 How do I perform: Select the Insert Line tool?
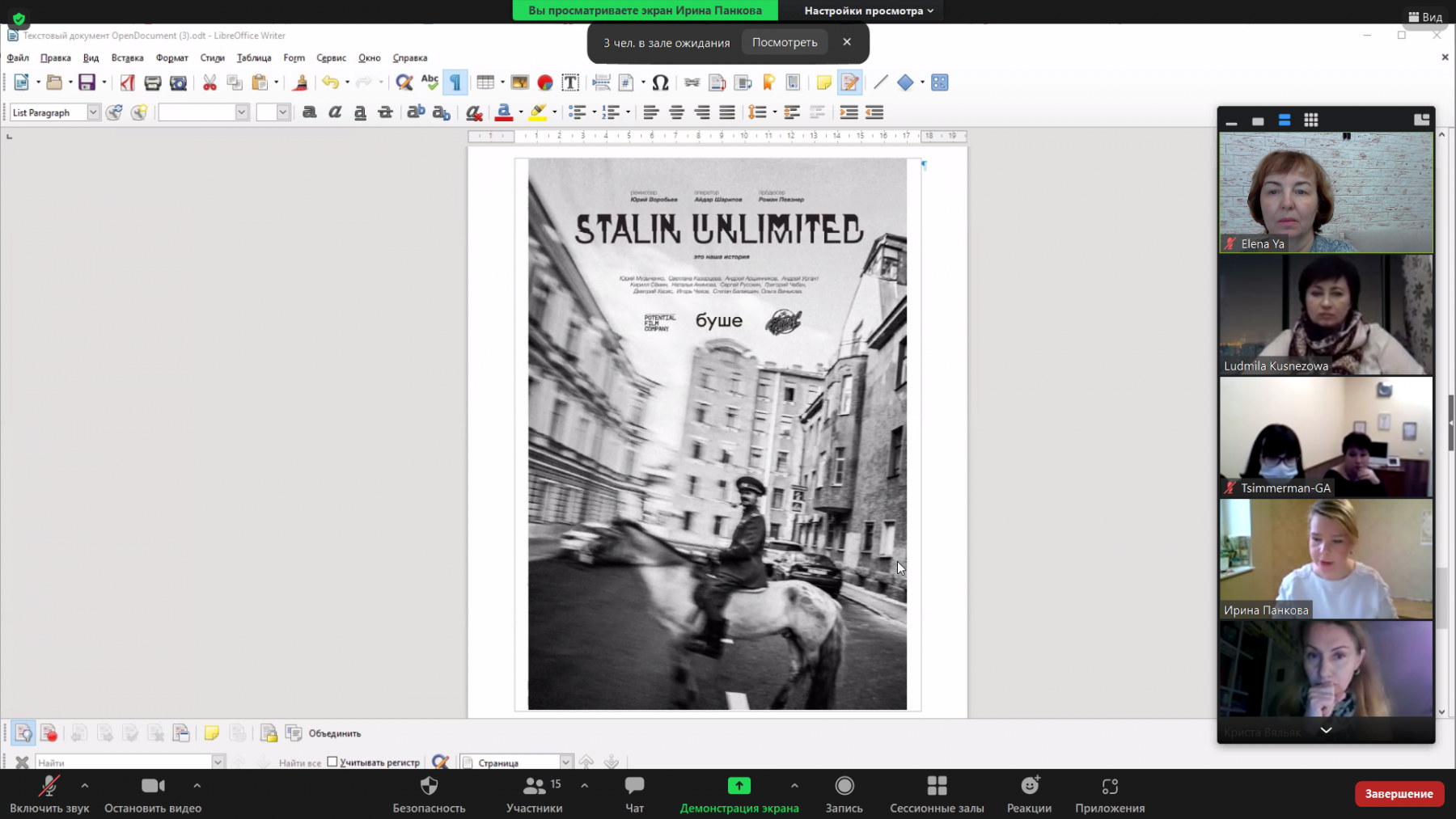(880, 82)
